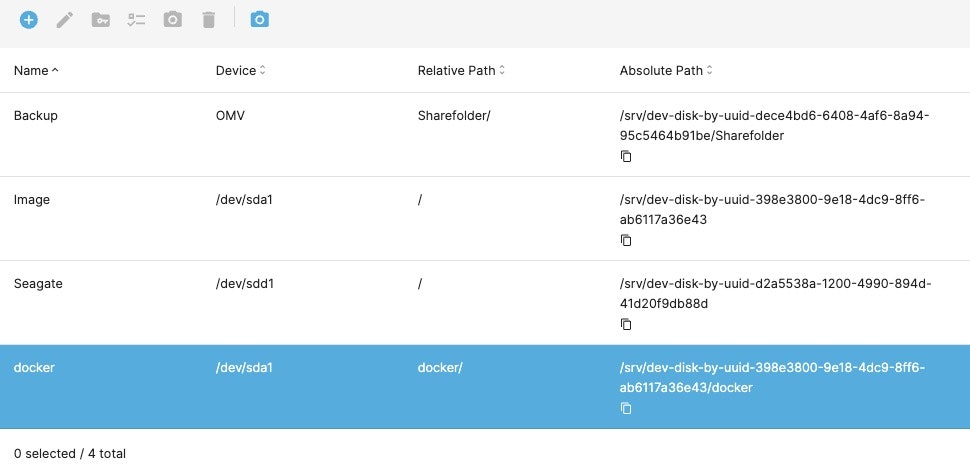Sort the table by Device column
This screenshot has width=970, height=464.
pos(240,71)
